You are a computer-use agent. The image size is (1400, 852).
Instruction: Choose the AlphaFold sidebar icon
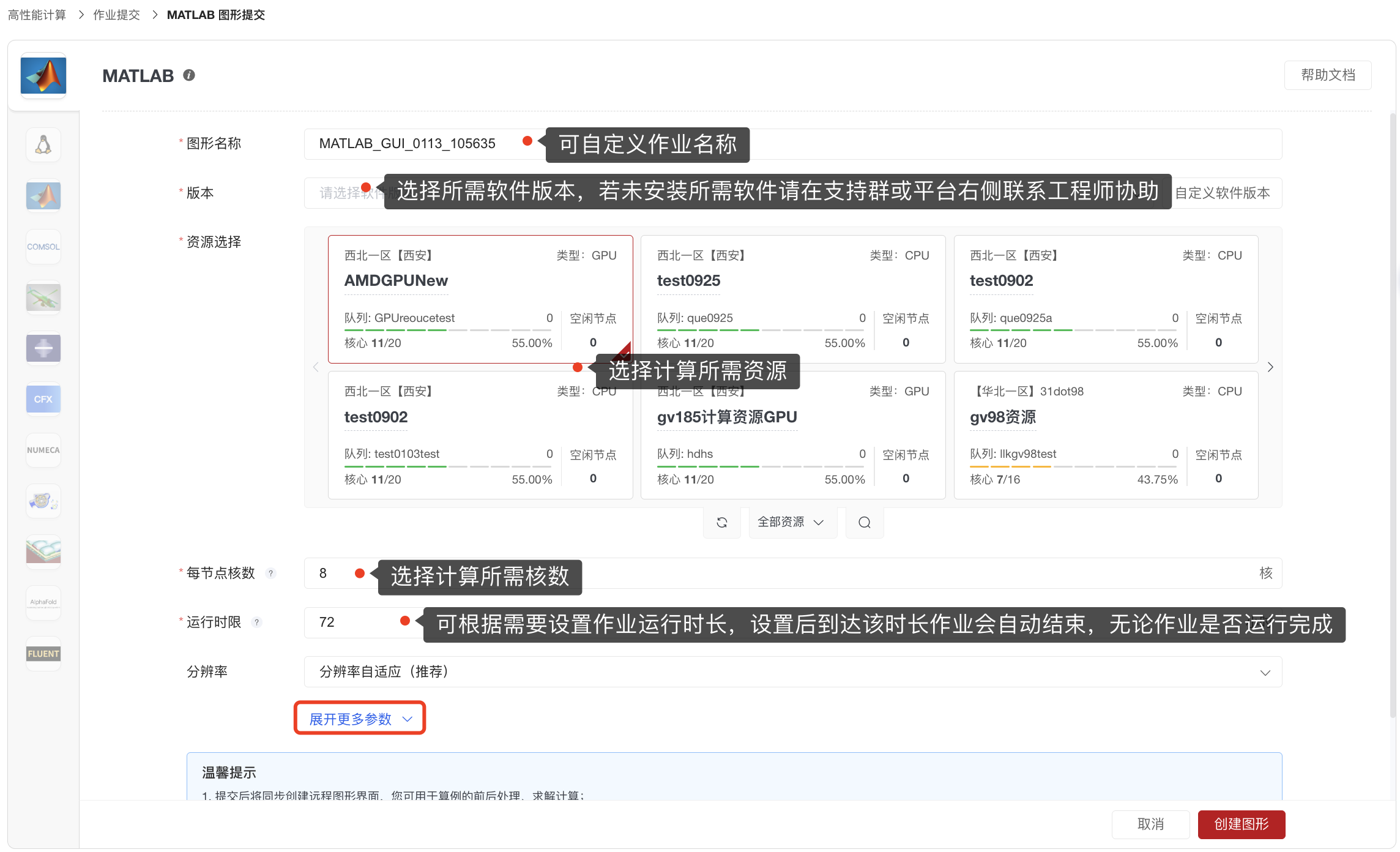tap(43, 602)
